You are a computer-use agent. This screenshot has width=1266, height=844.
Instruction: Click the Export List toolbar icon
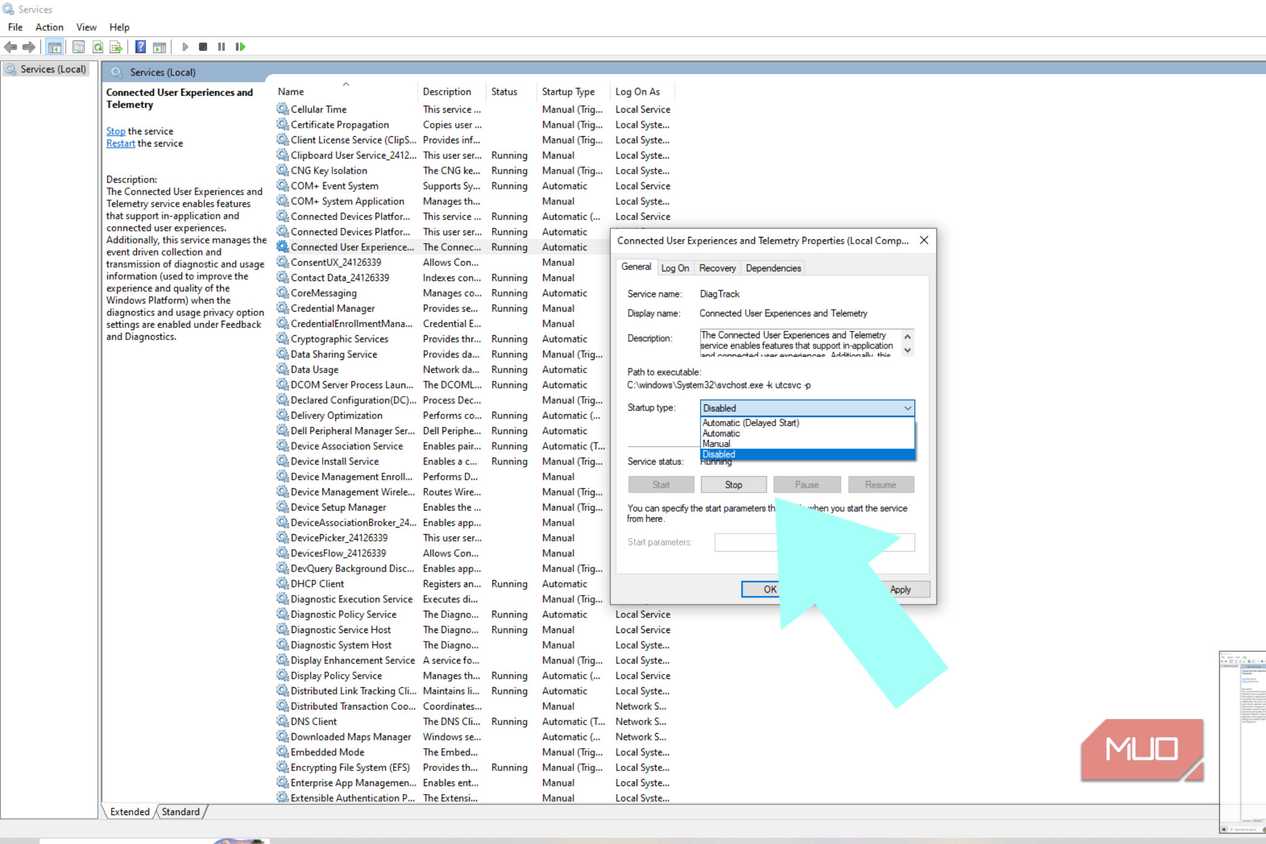pos(116,47)
